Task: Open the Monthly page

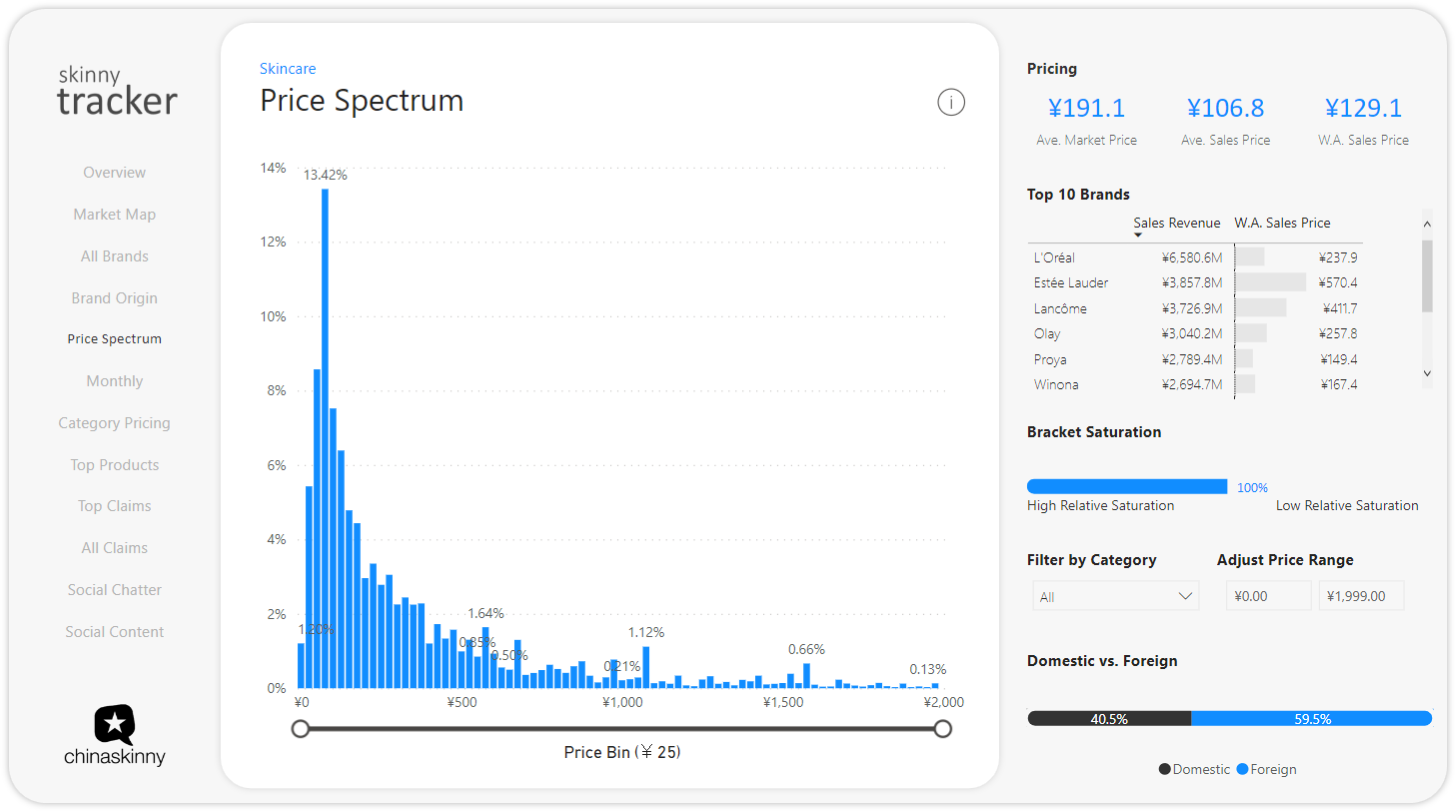Action: click(114, 381)
